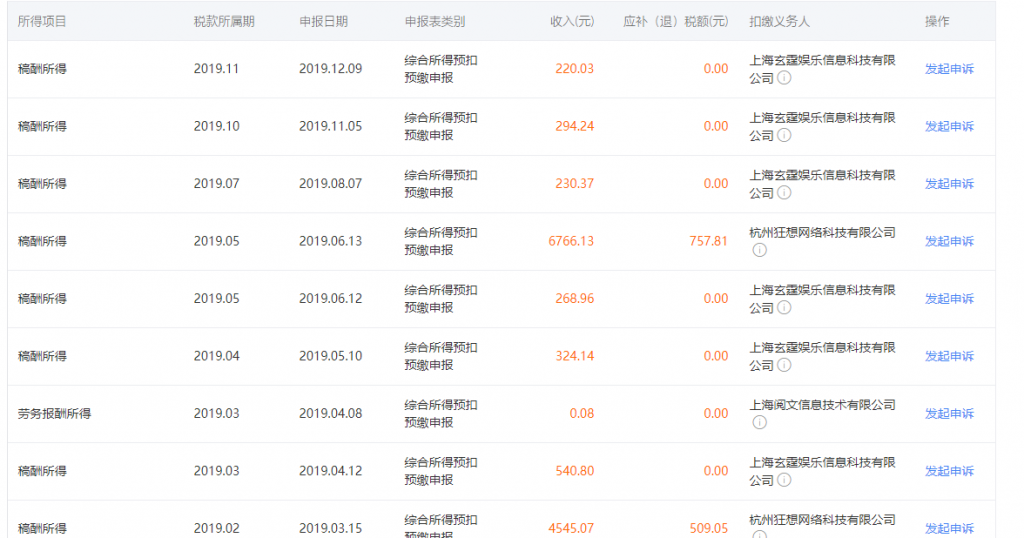Click 发起申诉 for the 4545.07 income row

click(x=949, y=528)
